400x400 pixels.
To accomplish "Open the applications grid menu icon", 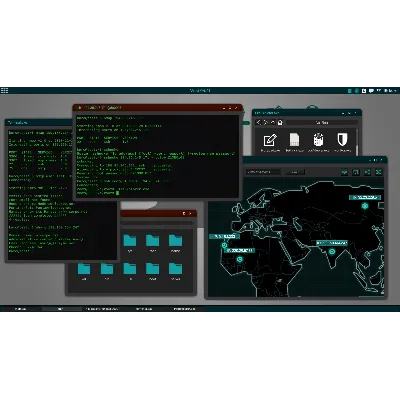I will click(x=4, y=90).
